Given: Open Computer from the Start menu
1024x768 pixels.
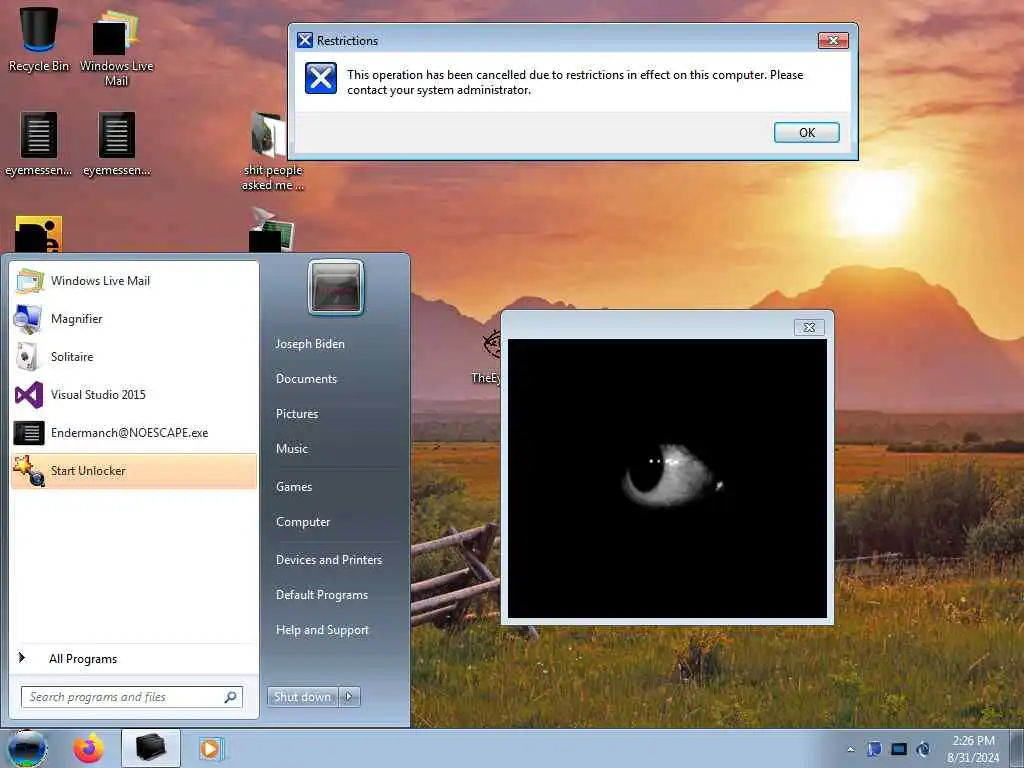Looking at the screenshot, I should point(303,522).
